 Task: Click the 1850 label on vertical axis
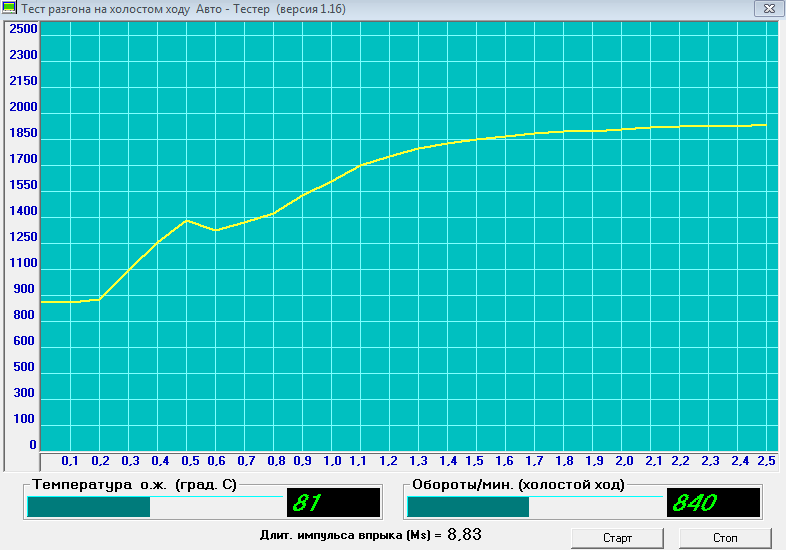coord(23,133)
